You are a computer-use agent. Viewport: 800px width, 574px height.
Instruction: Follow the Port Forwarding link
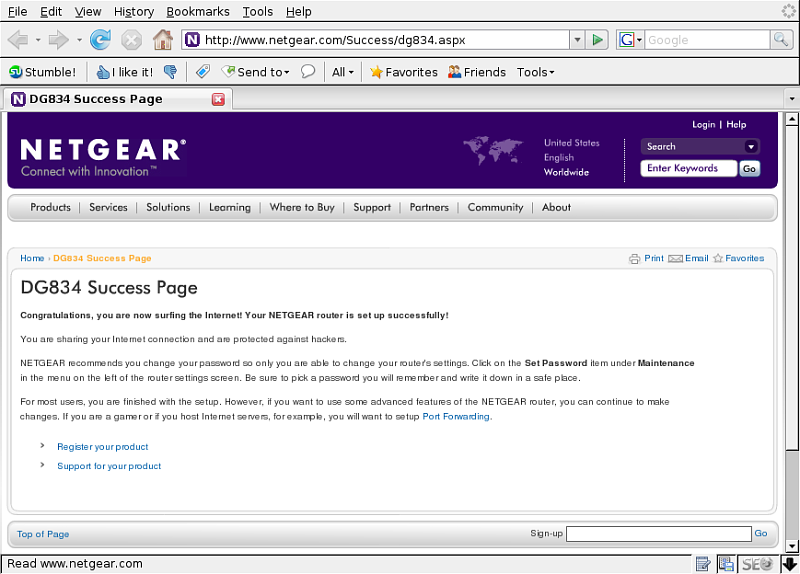pyautogui.click(x=456, y=417)
